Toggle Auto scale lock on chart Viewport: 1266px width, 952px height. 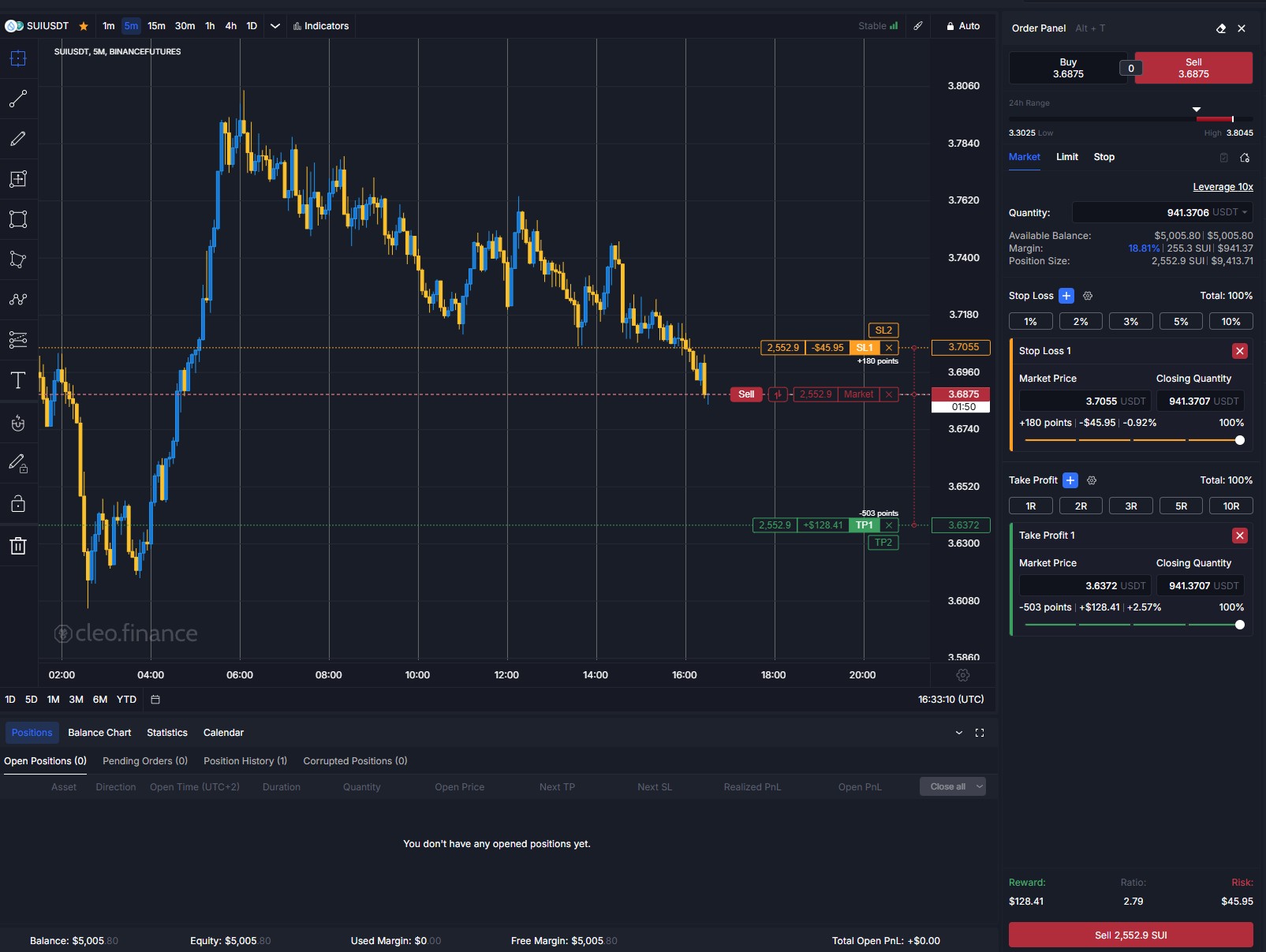(962, 26)
